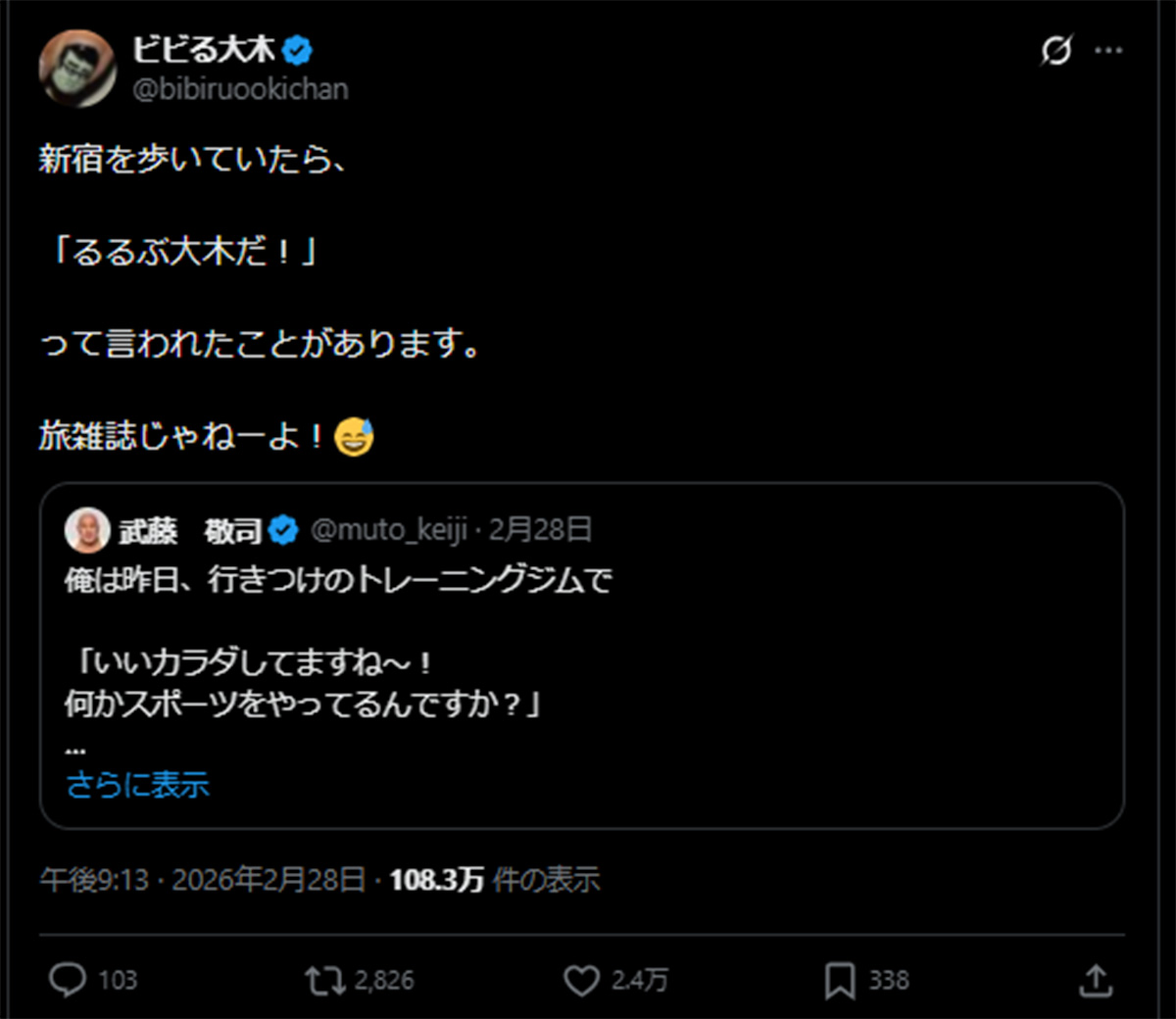The image size is (1176, 1019).
Task: Open the @bibiruookichan handle link
Action: pos(240,89)
